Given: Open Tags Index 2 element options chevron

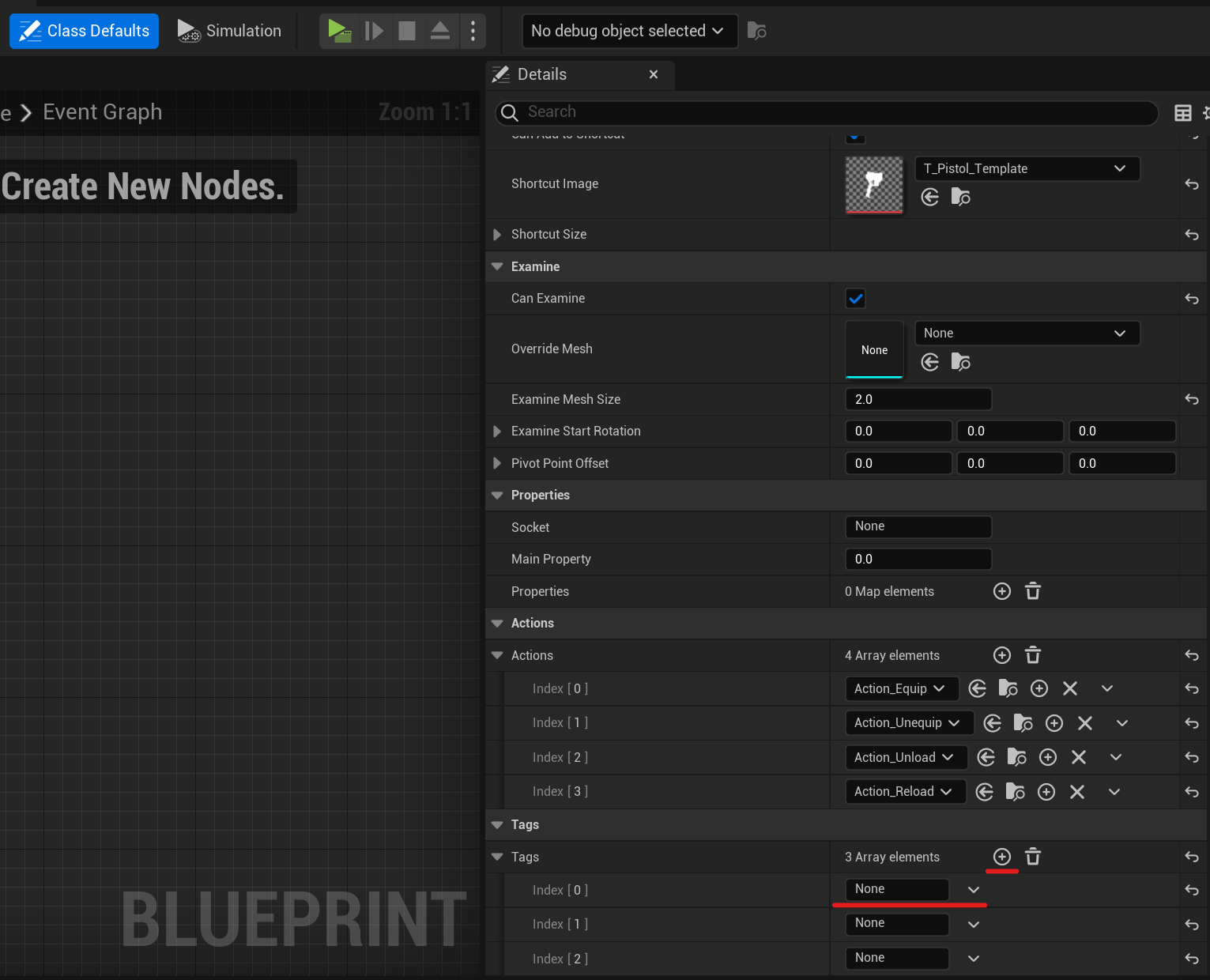Looking at the screenshot, I should click(974, 959).
